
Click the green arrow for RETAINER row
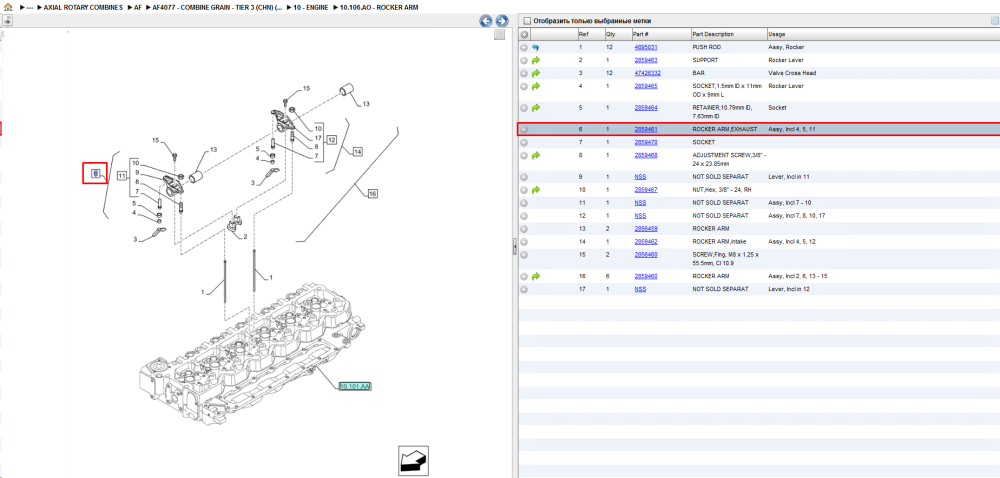pos(536,108)
